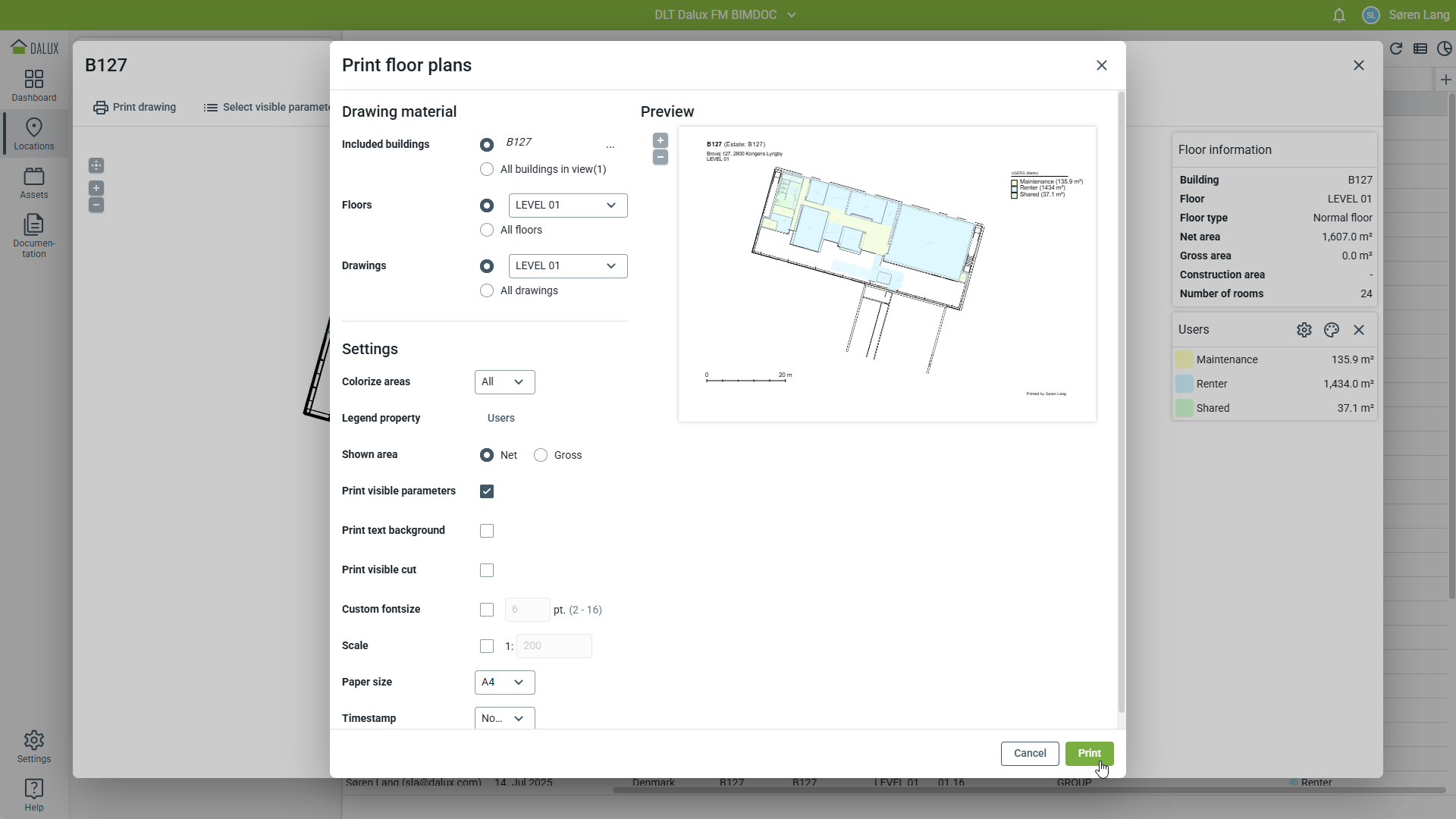Image resolution: width=1456 pixels, height=819 pixels.
Task: Choose the All floors radio option
Action: (x=487, y=230)
